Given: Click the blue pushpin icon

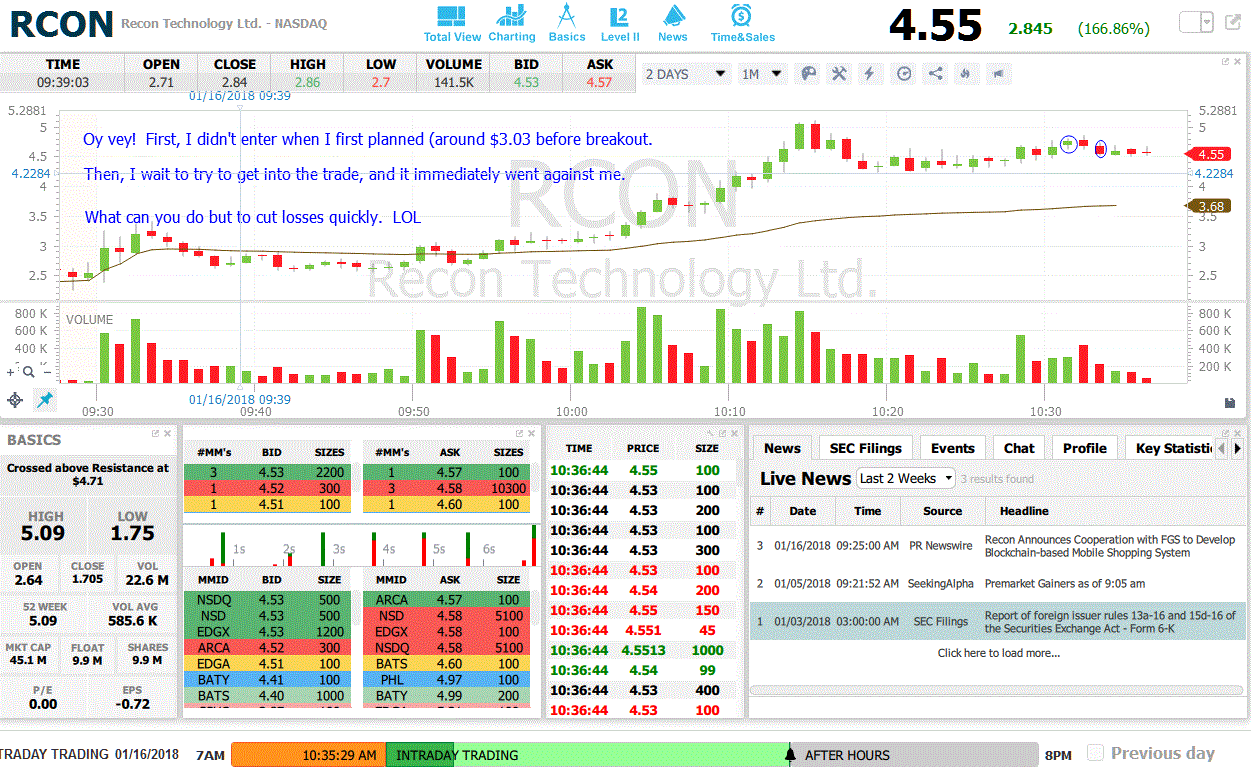Looking at the screenshot, I should pyautogui.click(x=44, y=400).
